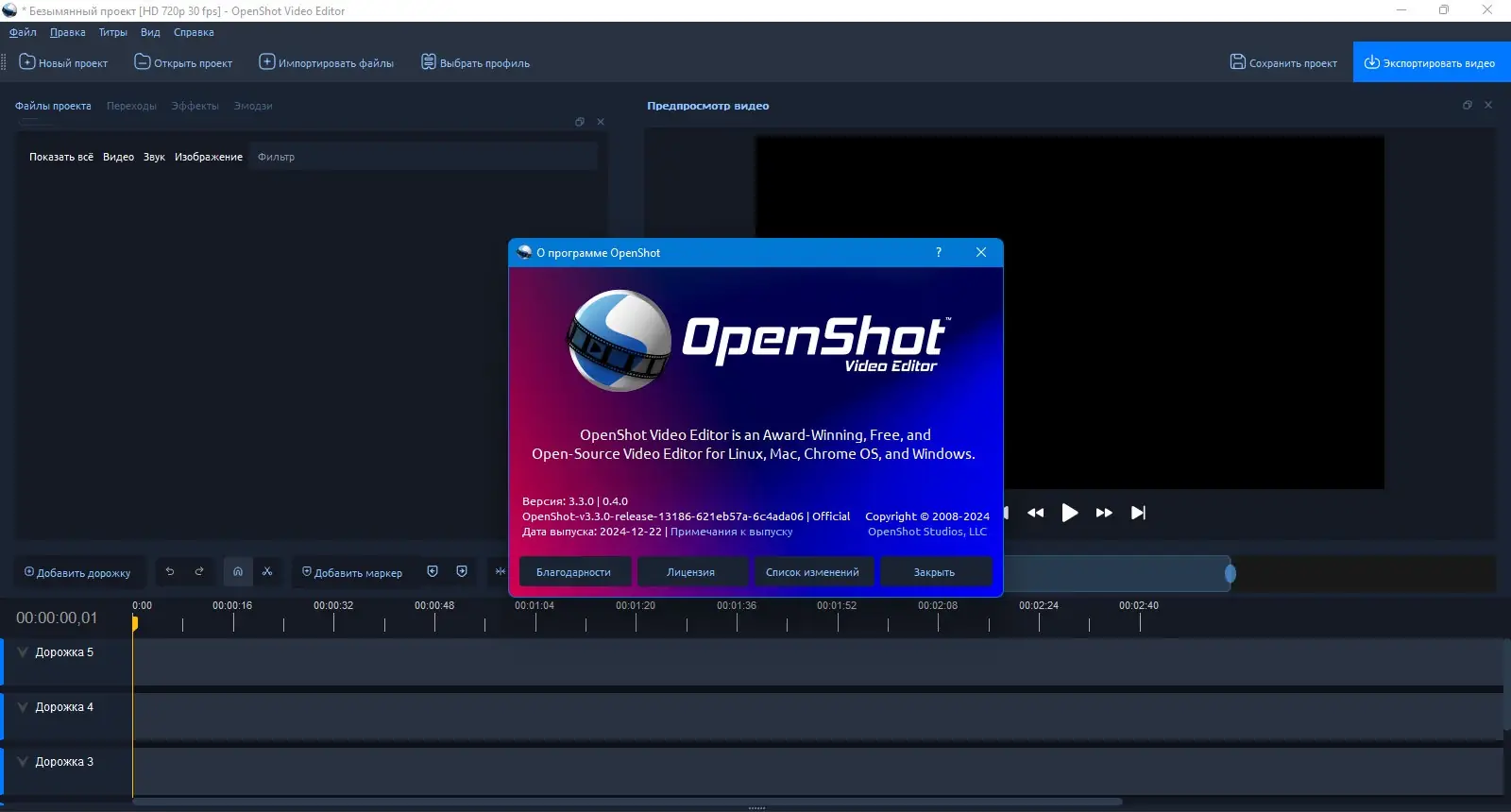Click the timeline zoom slider handle
This screenshot has width=1511, height=812.
(x=1230, y=573)
